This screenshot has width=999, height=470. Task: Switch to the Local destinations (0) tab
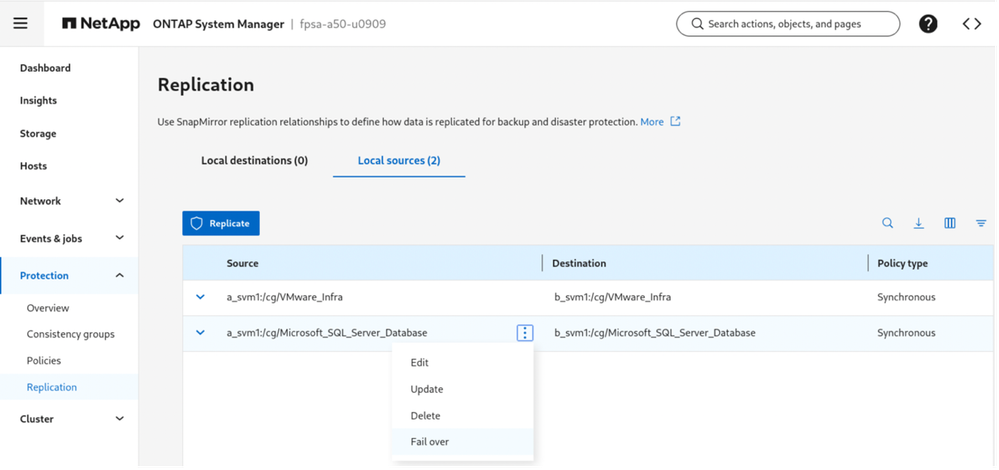click(254, 160)
